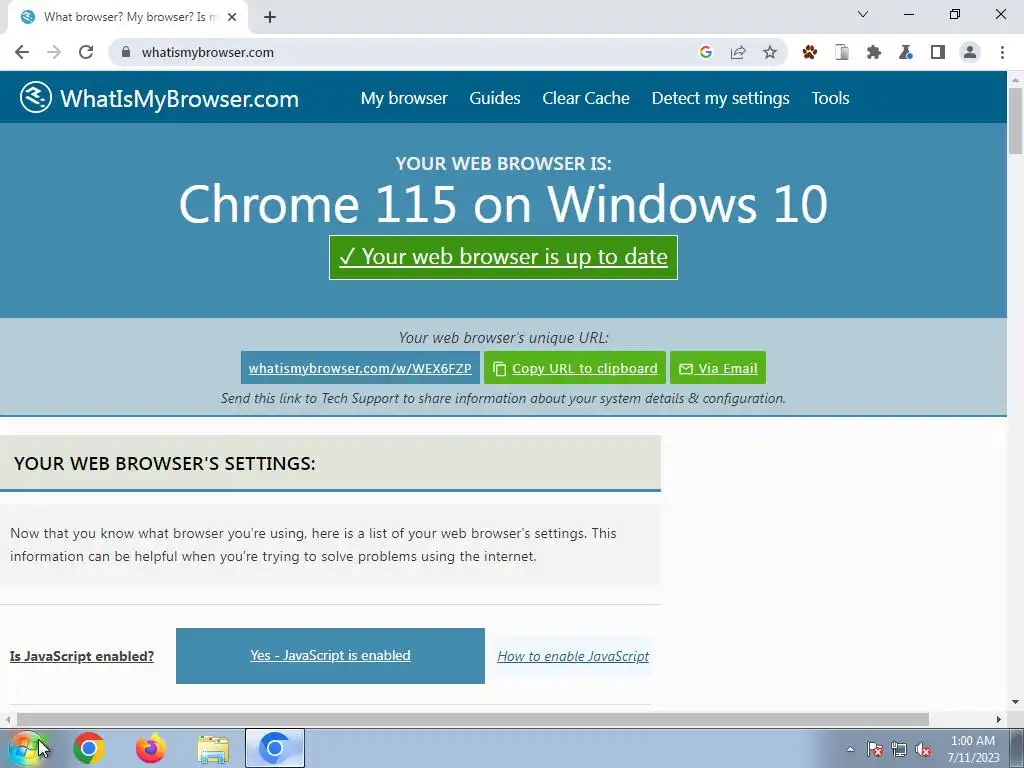Open the paw print extension
The image size is (1024, 768).
pyautogui.click(x=810, y=52)
